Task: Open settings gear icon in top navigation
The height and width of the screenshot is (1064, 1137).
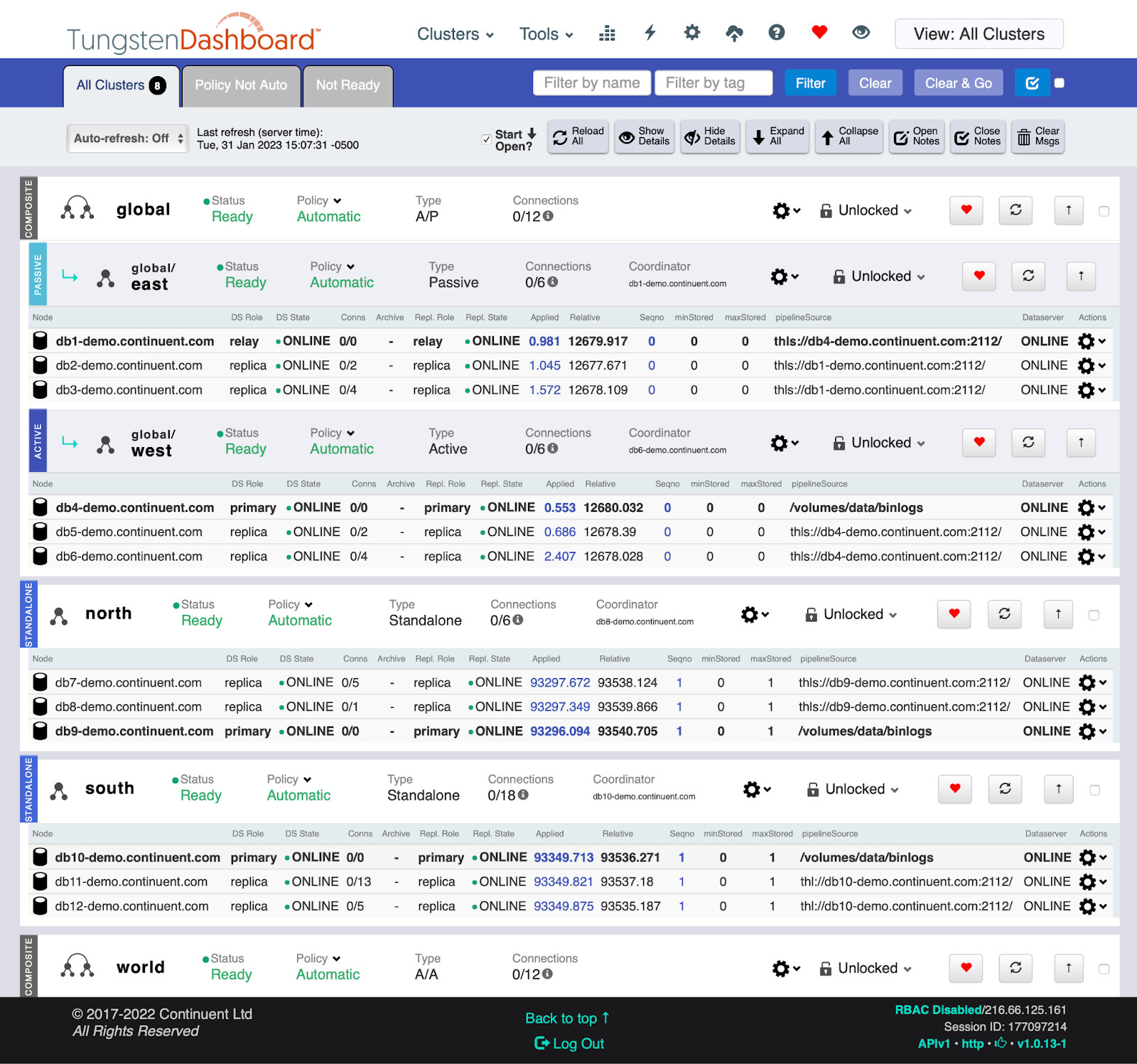Action: 692,33
